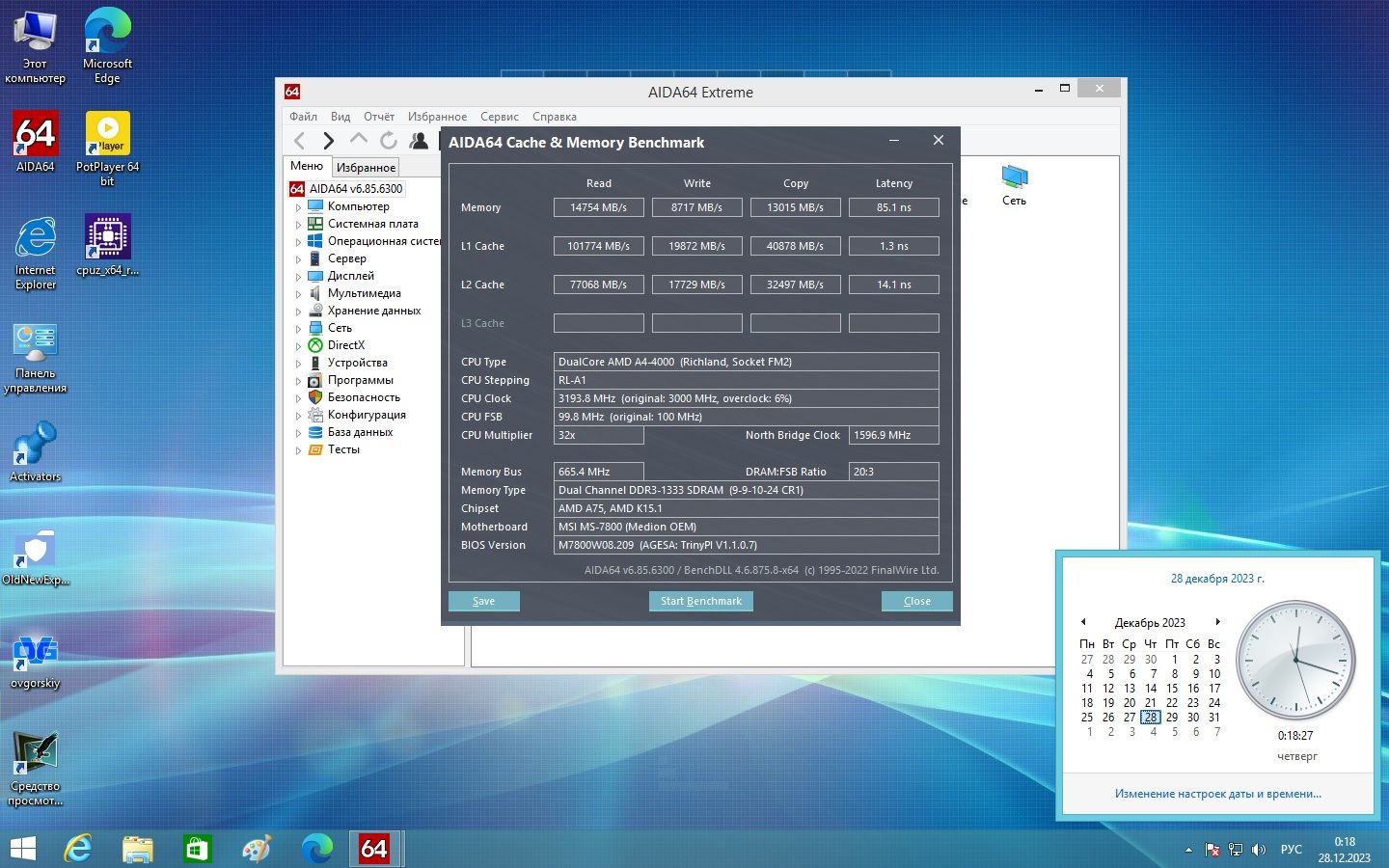Click the Up arrow in AIDA64 toolbar
This screenshot has height=868, width=1389.
click(x=359, y=140)
